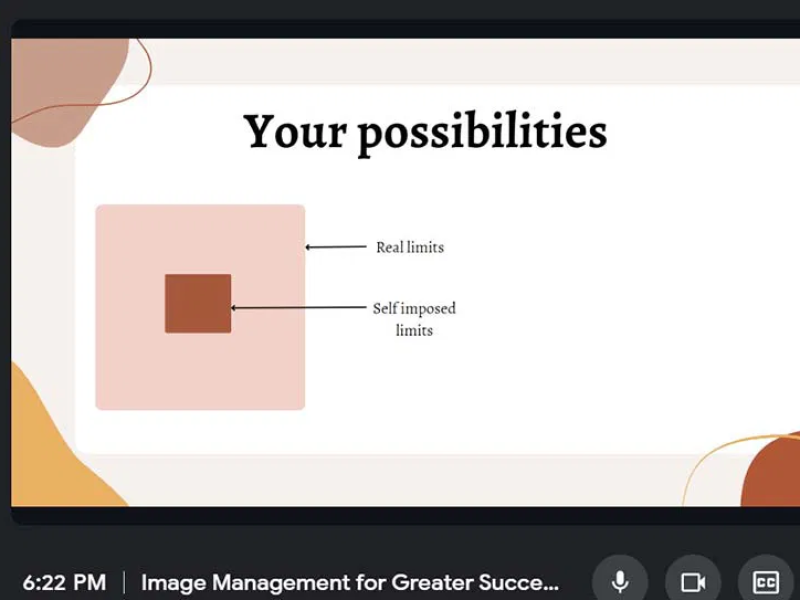Click the 'Self imposed limits' label
This screenshot has height=600, width=800.
tap(414, 319)
